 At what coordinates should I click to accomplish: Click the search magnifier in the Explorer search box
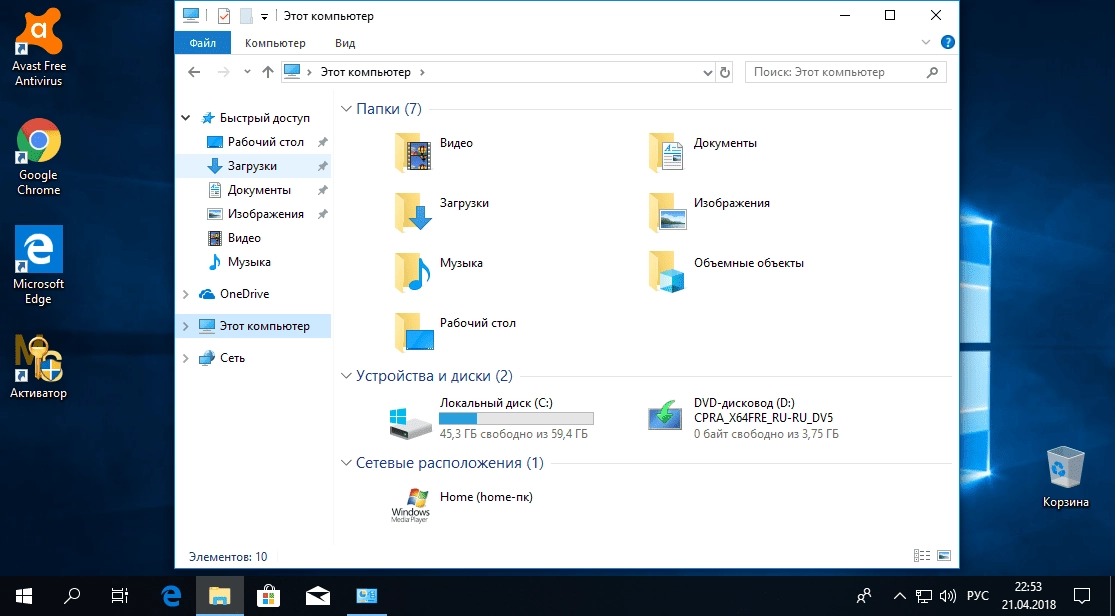932,72
